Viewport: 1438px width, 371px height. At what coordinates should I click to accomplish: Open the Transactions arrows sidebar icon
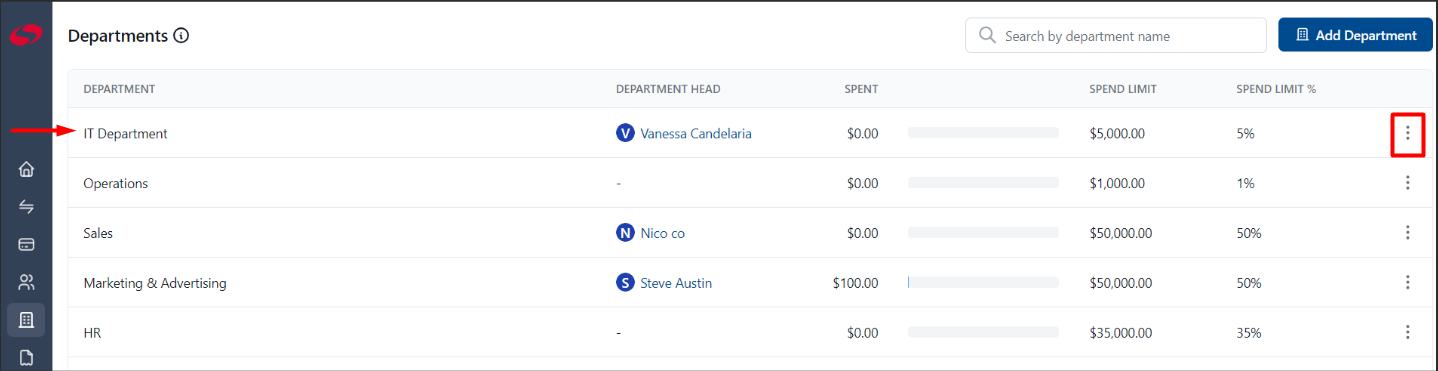click(x=26, y=207)
